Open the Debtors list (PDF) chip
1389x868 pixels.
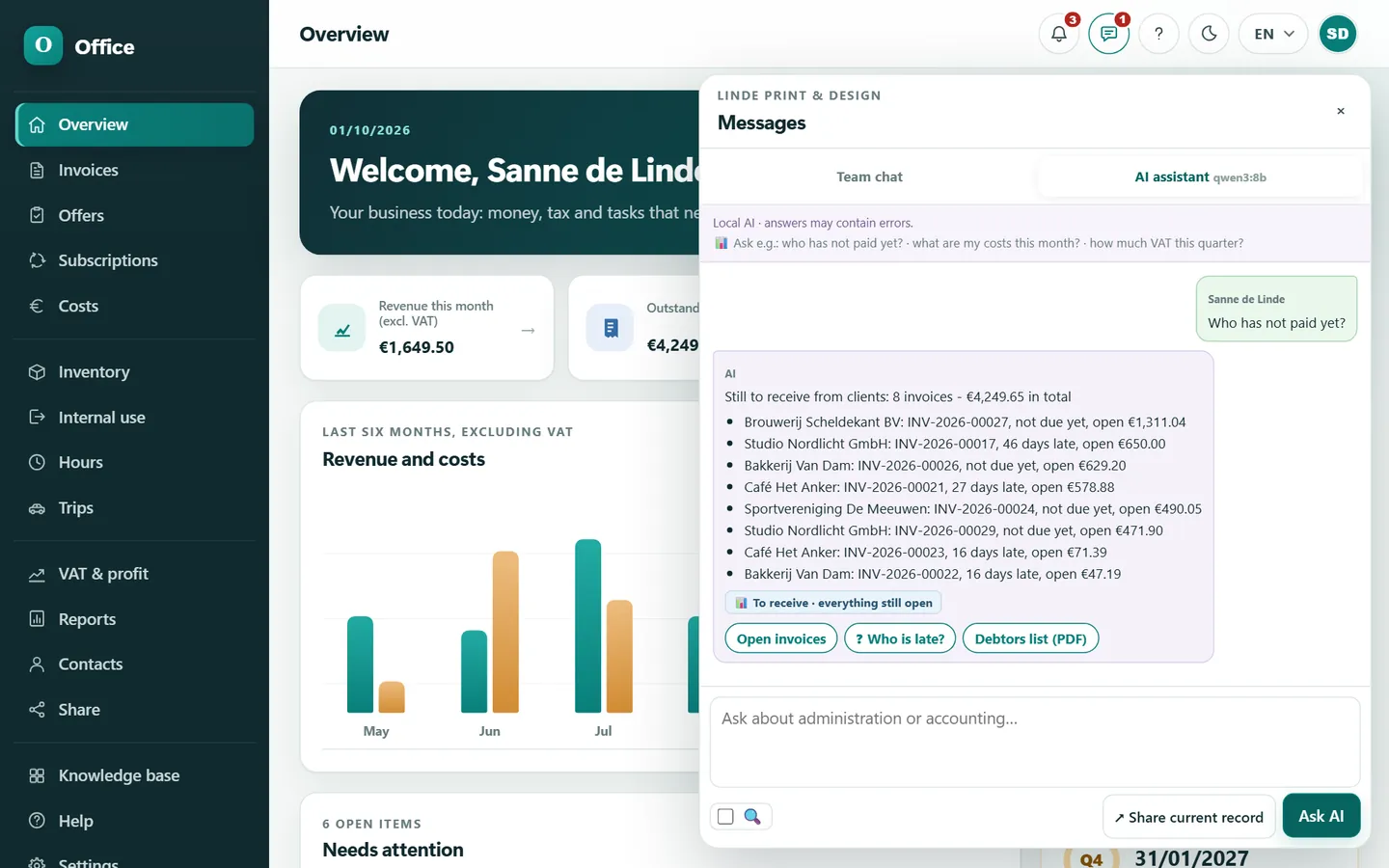(1030, 638)
